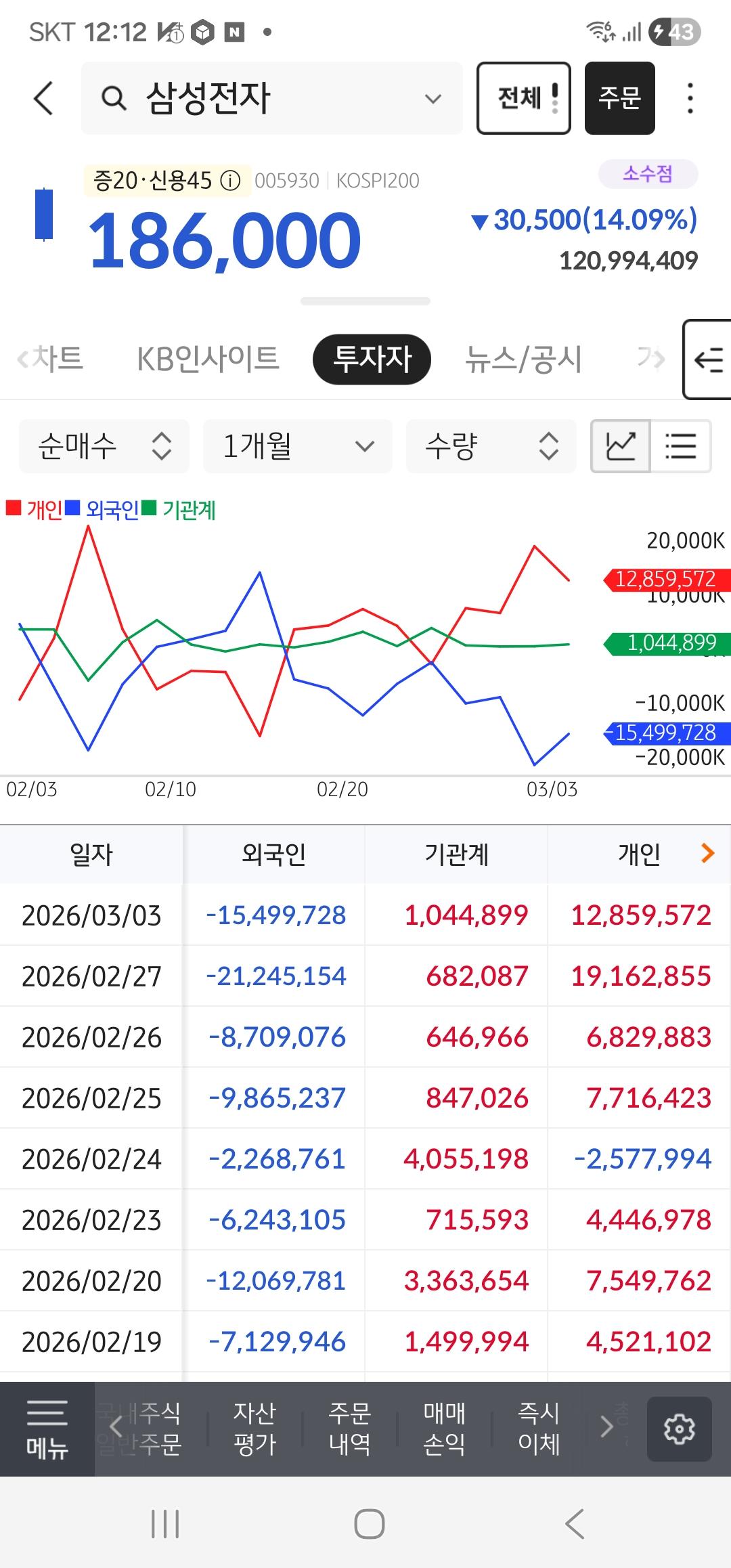Tap the red 개인 legend swatch
The height and width of the screenshot is (1568, 731).
tap(14, 508)
